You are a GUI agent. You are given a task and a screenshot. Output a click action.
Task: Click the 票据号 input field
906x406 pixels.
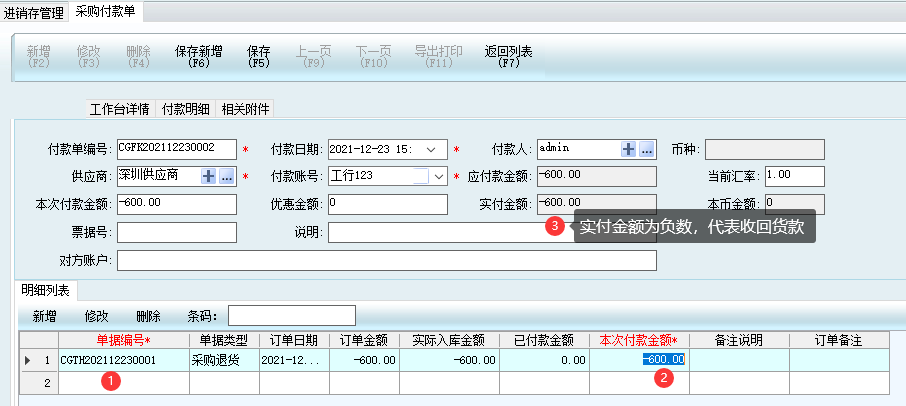tap(176, 233)
